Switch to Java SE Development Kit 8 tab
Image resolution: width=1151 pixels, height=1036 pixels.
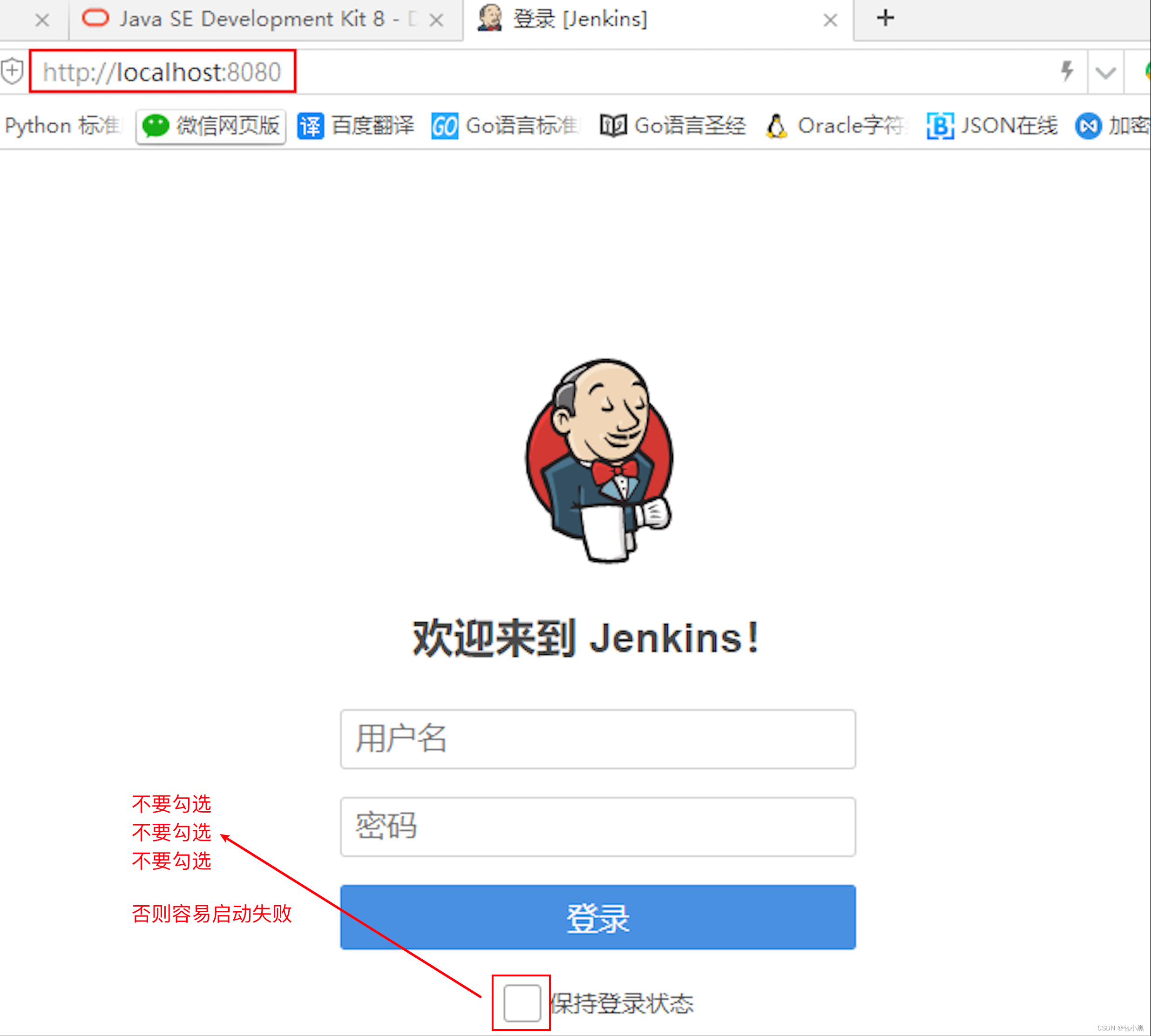coord(265,20)
